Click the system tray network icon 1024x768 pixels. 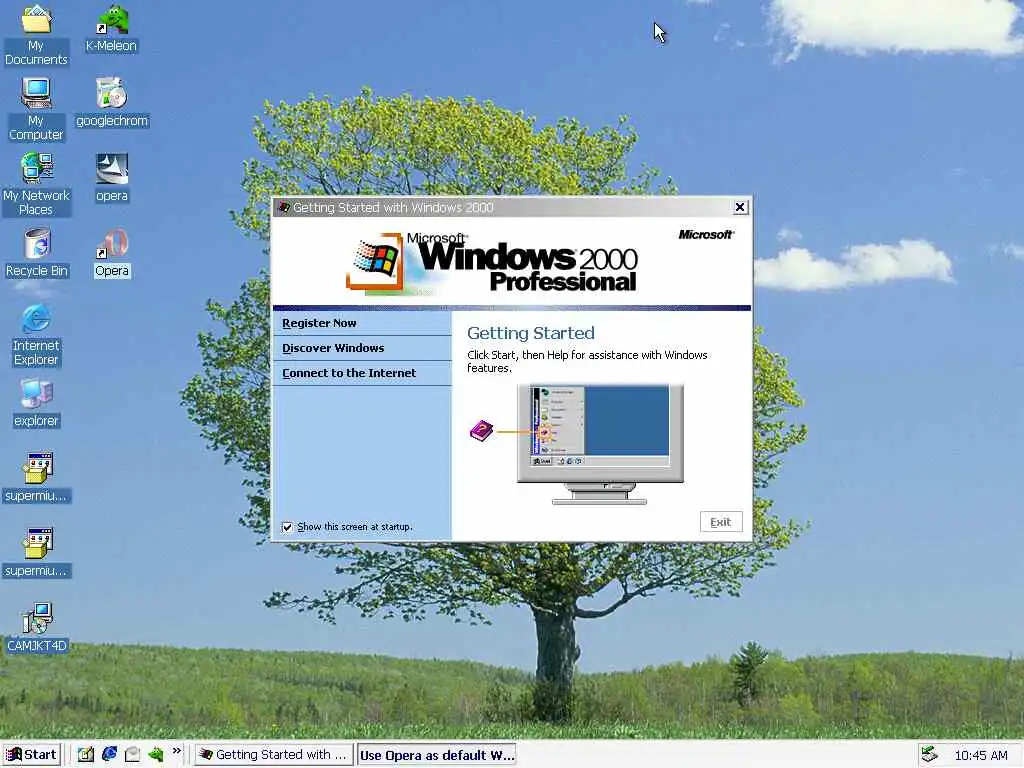[930, 754]
